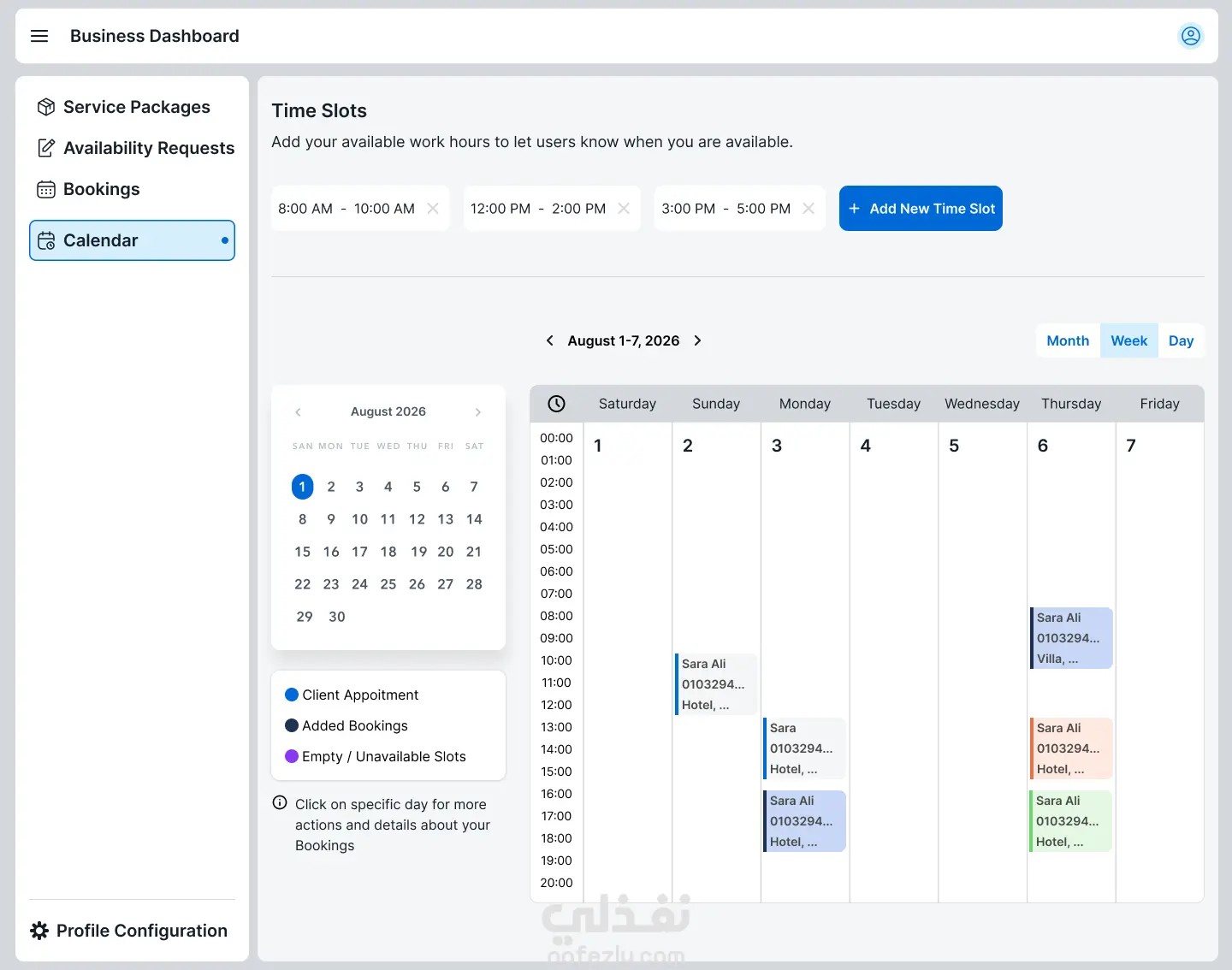This screenshot has width=1232, height=970.
Task: Click the August 2026 mini calendar title
Action: 388,411
